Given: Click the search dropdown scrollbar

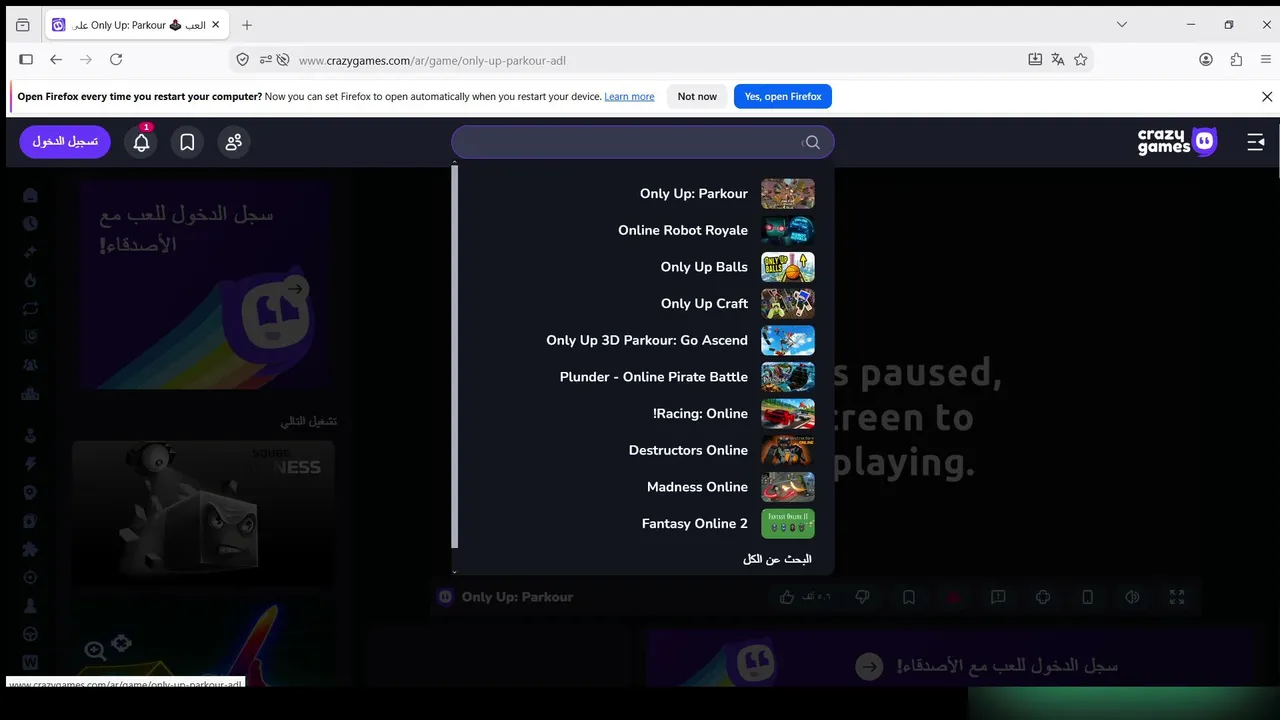Looking at the screenshot, I should coord(455,356).
